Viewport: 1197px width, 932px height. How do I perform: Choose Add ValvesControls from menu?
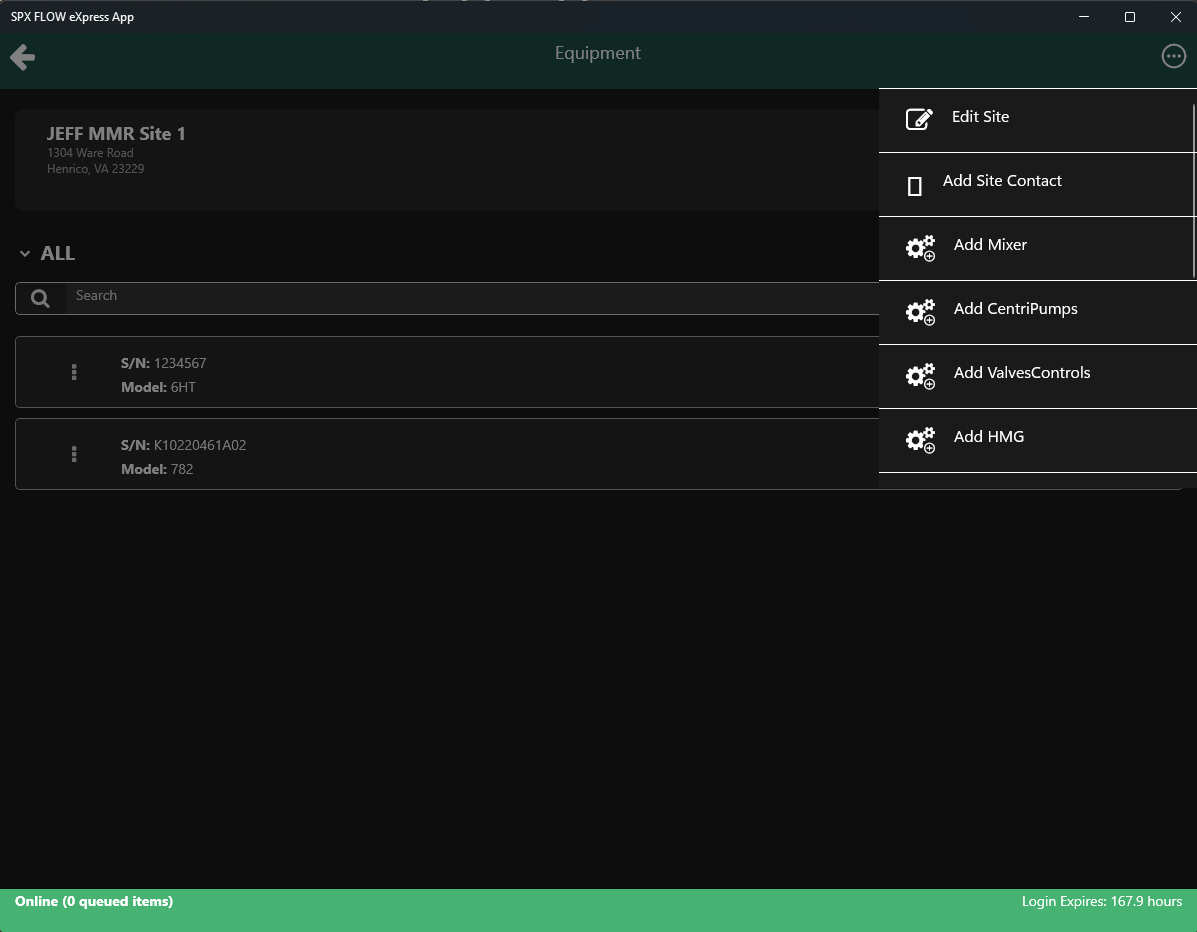[1037, 377]
